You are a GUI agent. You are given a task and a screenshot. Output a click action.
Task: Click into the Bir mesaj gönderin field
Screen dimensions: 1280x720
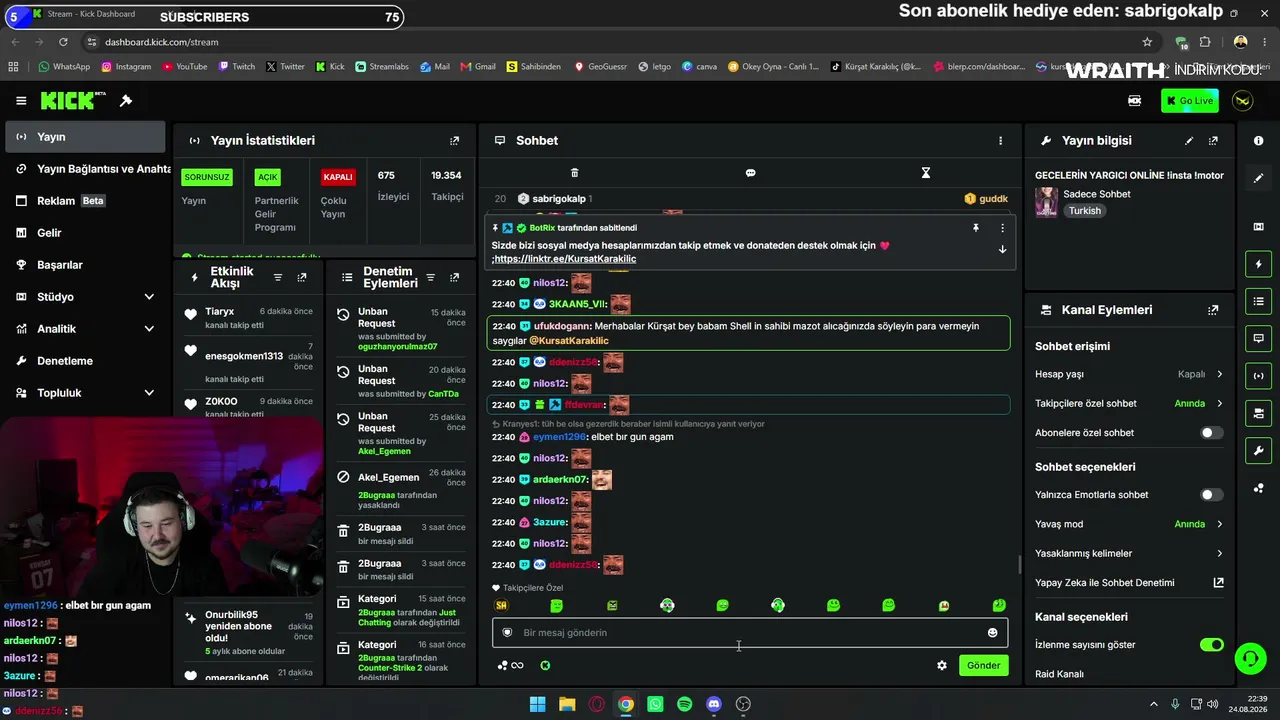(750, 633)
